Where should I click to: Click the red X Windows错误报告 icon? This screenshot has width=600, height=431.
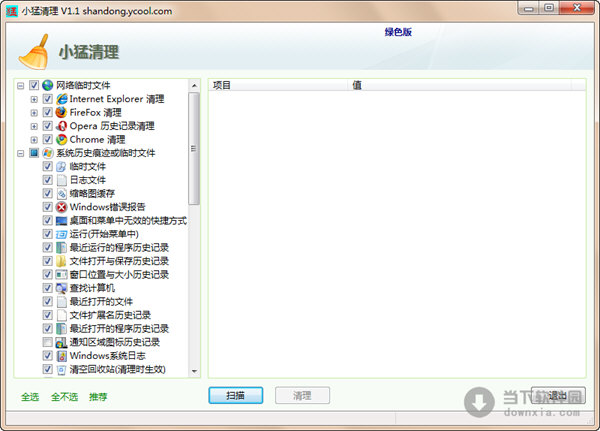click(61, 207)
